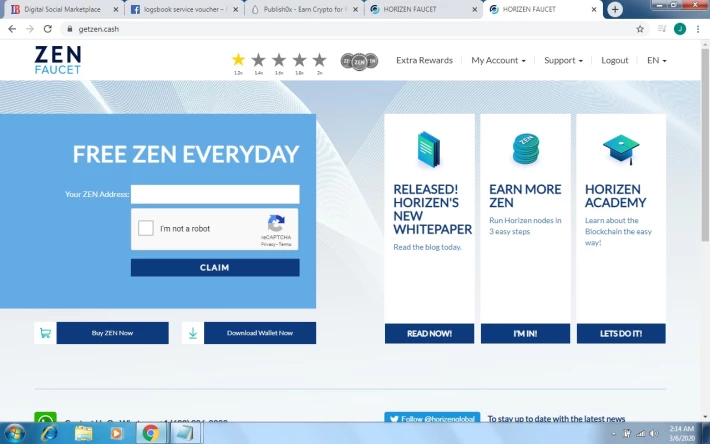This screenshot has width=710, height=444.
Task: Expand the Support dropdown
Action: [563, 60]
